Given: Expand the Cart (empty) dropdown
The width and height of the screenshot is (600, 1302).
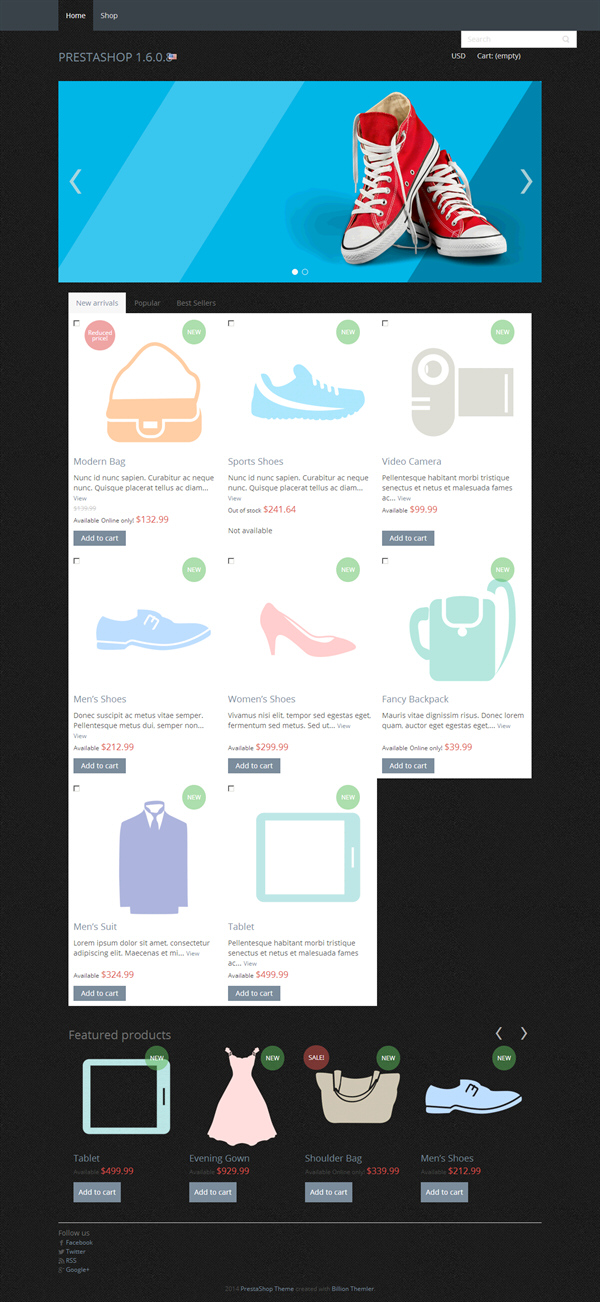Looking at the screenshot, I should 499,56.
